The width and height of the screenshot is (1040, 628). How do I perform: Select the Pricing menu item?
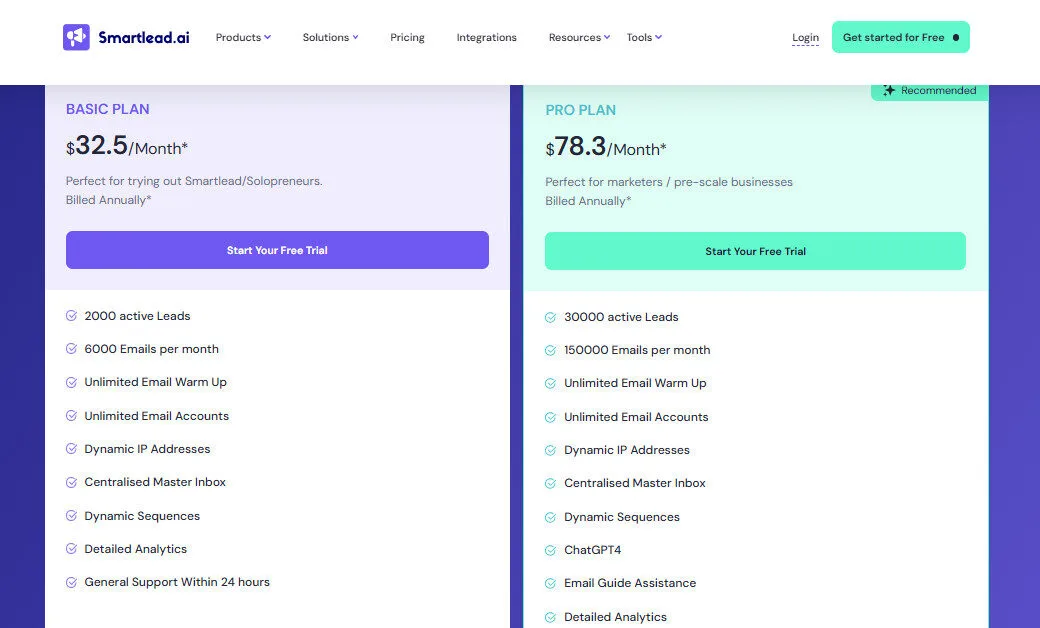point(407,37)
